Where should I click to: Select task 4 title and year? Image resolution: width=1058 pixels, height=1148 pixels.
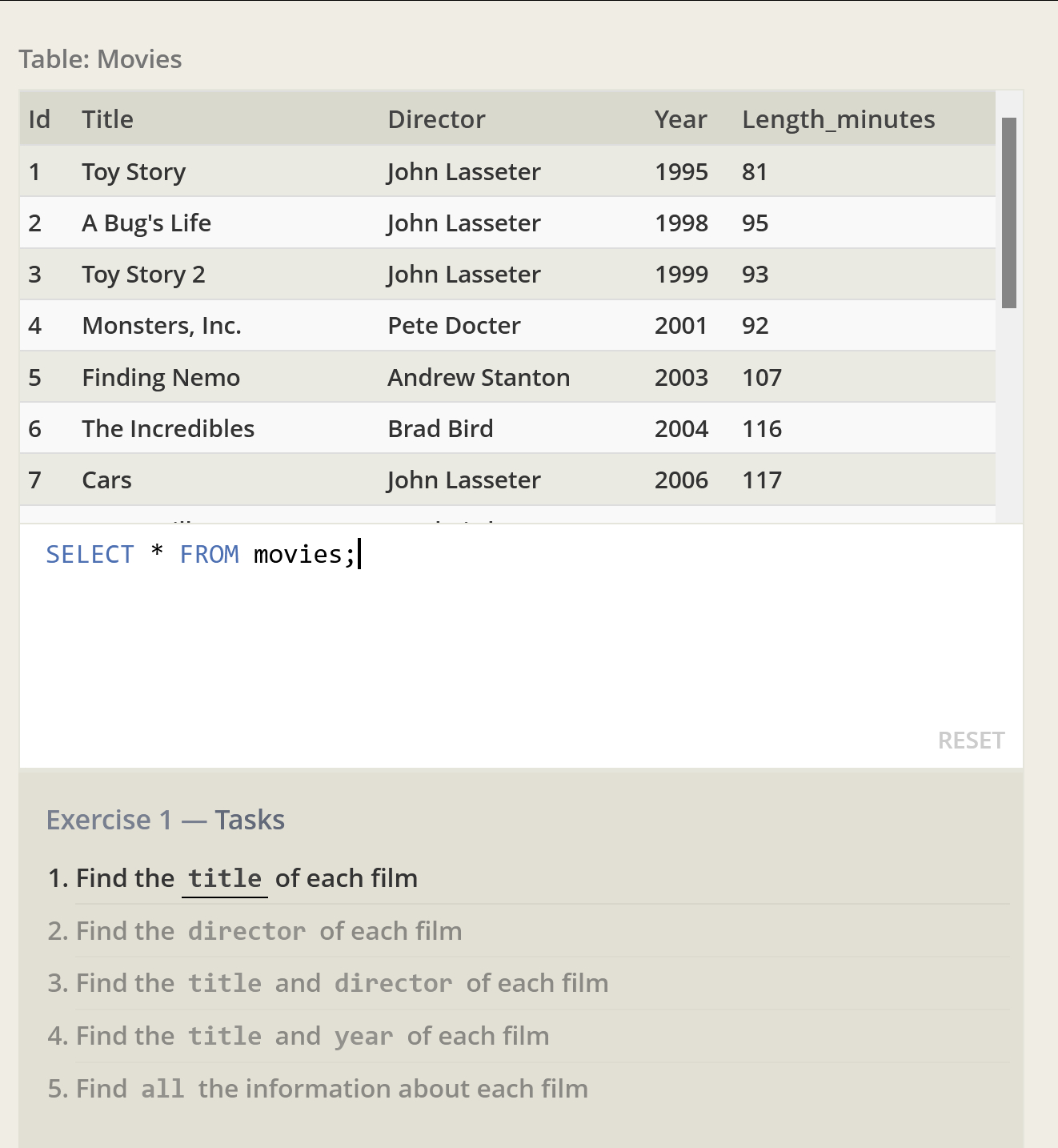(x=298, y=1036)
